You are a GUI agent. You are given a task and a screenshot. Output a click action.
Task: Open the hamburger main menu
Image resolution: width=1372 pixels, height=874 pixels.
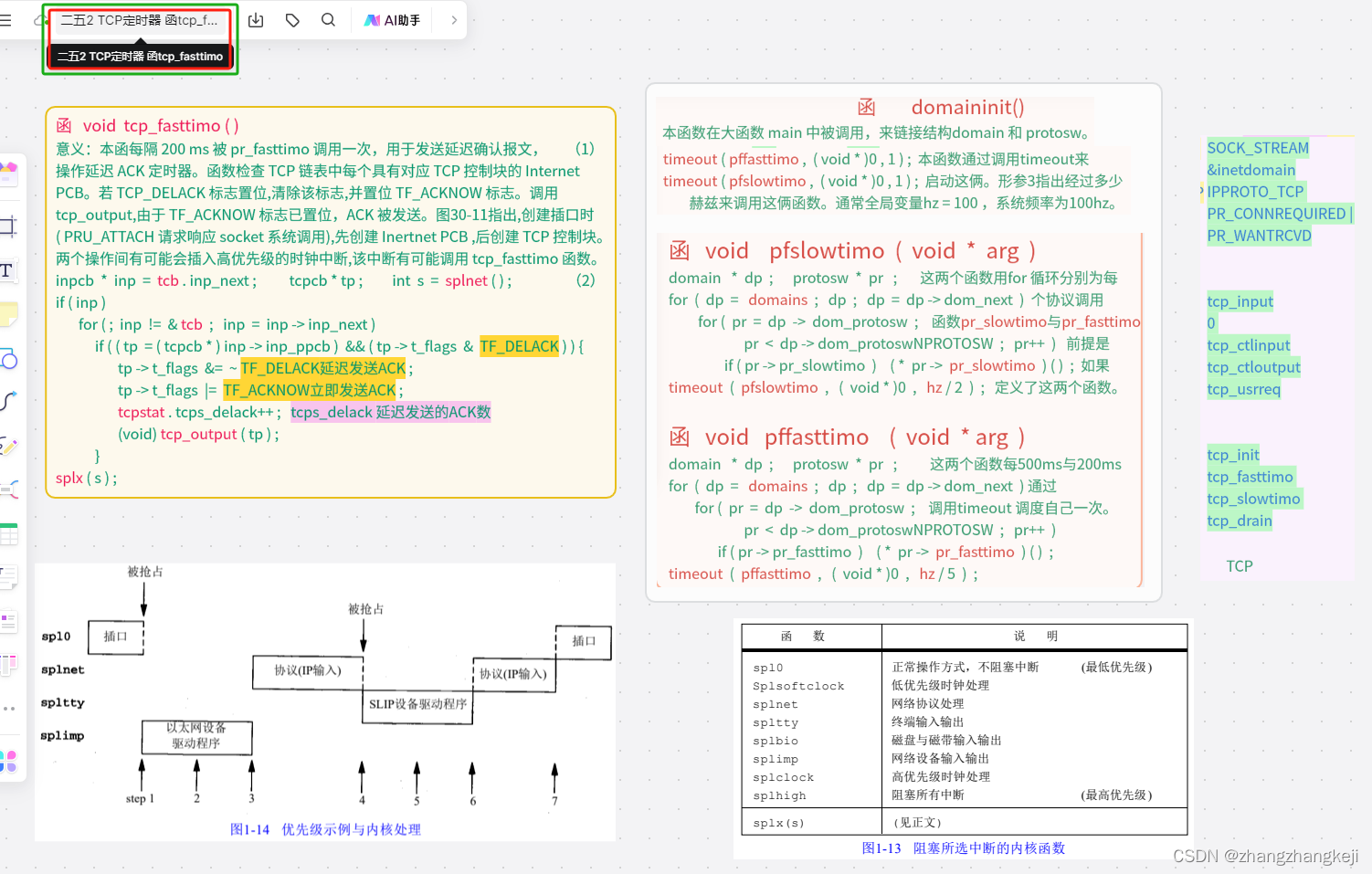[5, 20]
